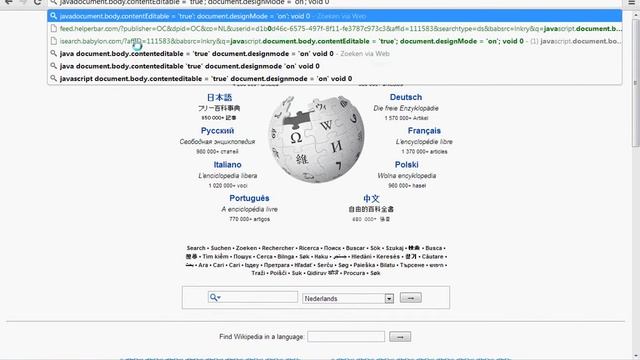Image resolution: width=640 pixels, height=360 pixels.
Task: Click the Wikipedia globe logo
Action: click(x=316, y=139)
